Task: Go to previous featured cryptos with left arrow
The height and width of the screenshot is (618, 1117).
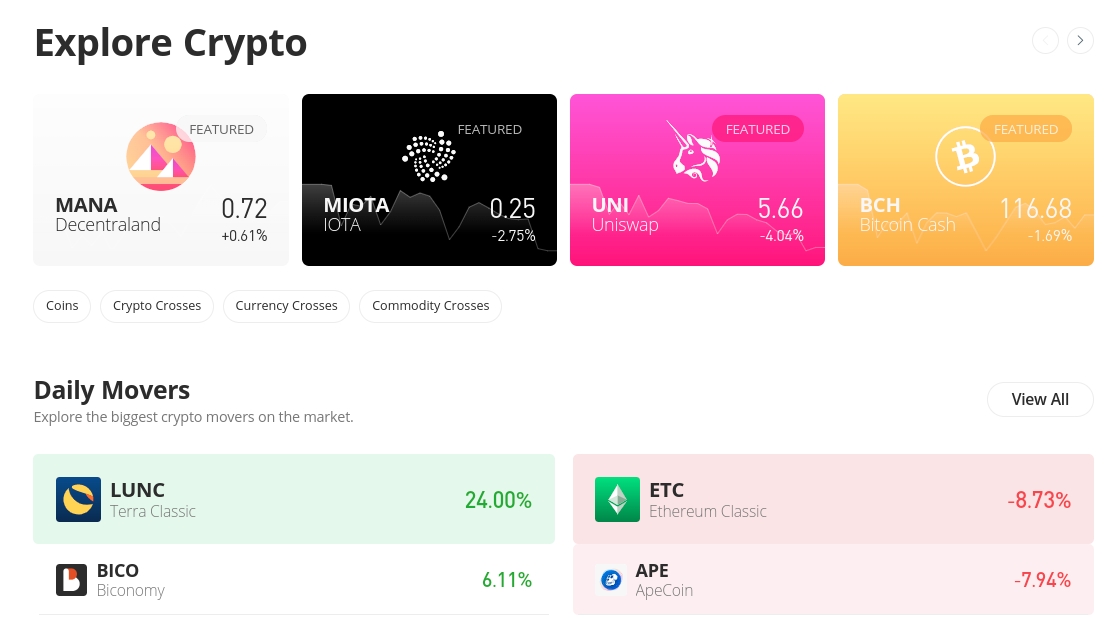Action: click(1045, 41)
